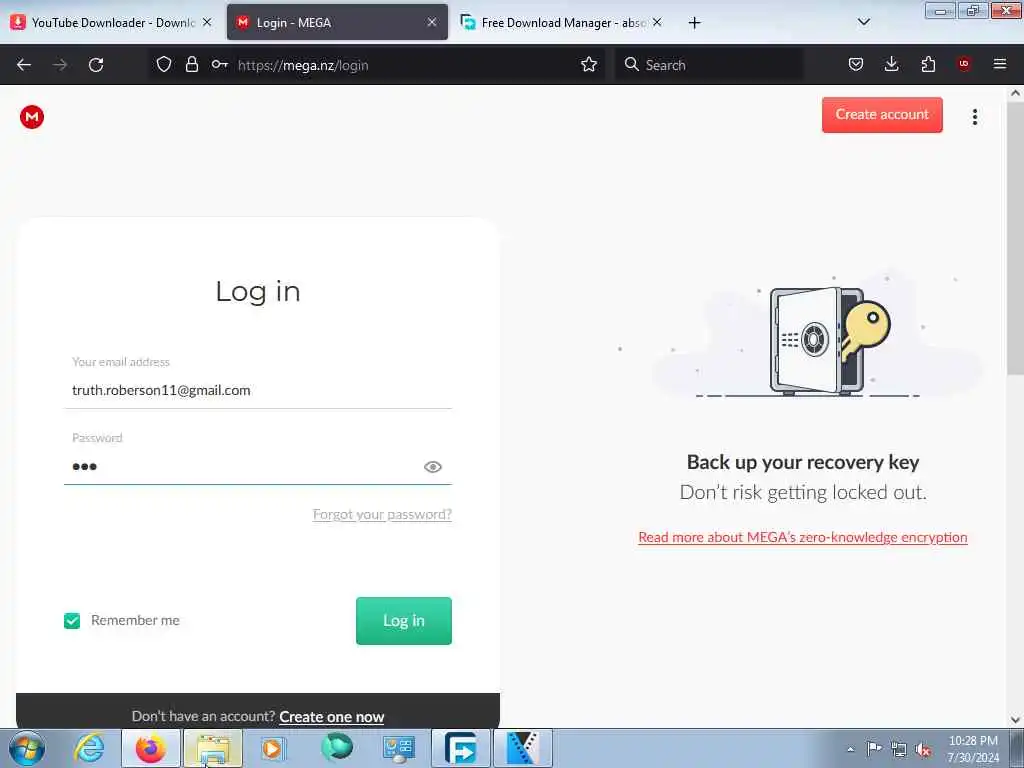Image resolution: width=1024 pixels, height=768 pixels.
Task: Open a new browser tab
Action: pyautogui.click(x=694, y=23)
